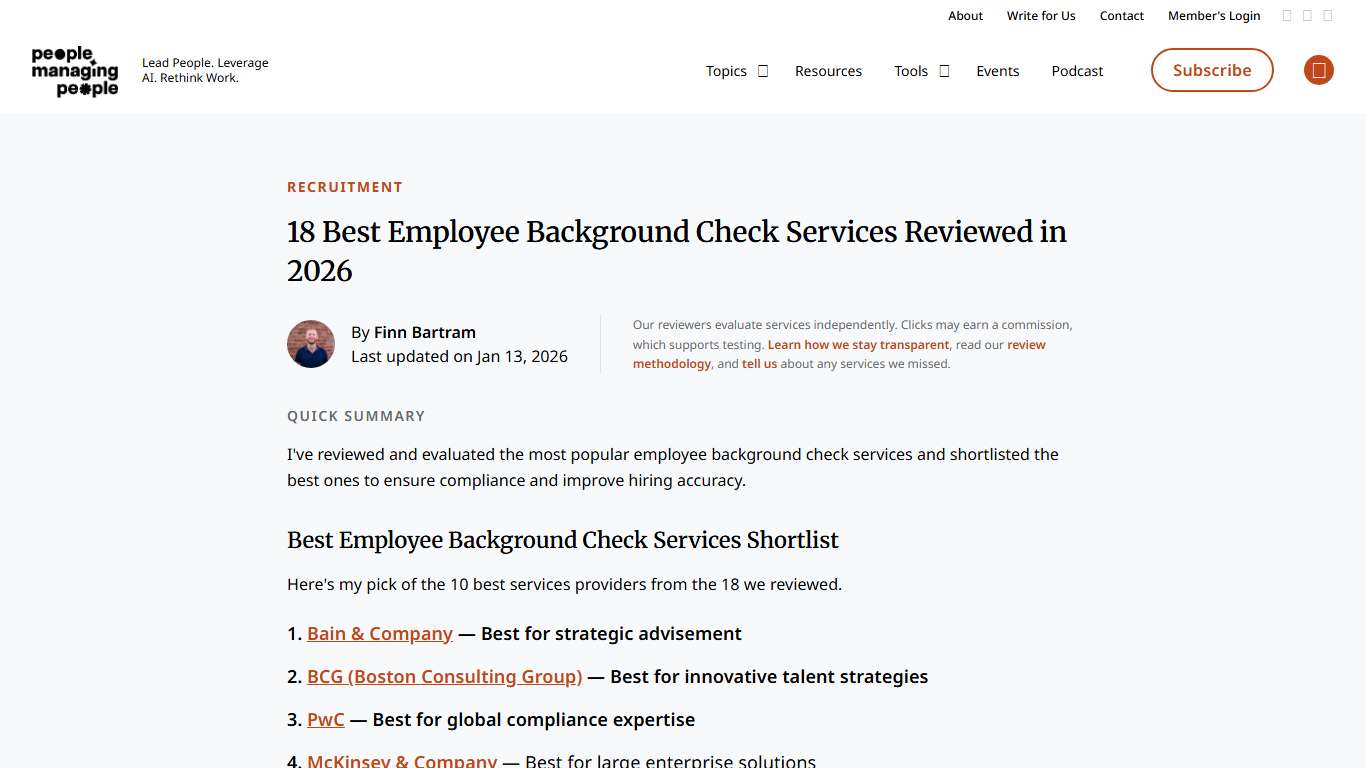Click the People Managing People logo
1366x768 pixels.
click(x=74, y=70)
